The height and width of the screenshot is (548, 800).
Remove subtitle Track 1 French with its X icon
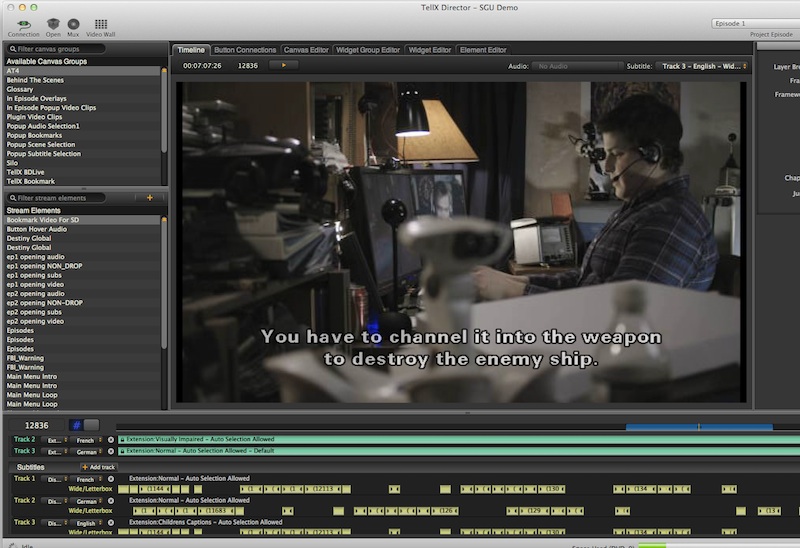(x=111, y=479)
